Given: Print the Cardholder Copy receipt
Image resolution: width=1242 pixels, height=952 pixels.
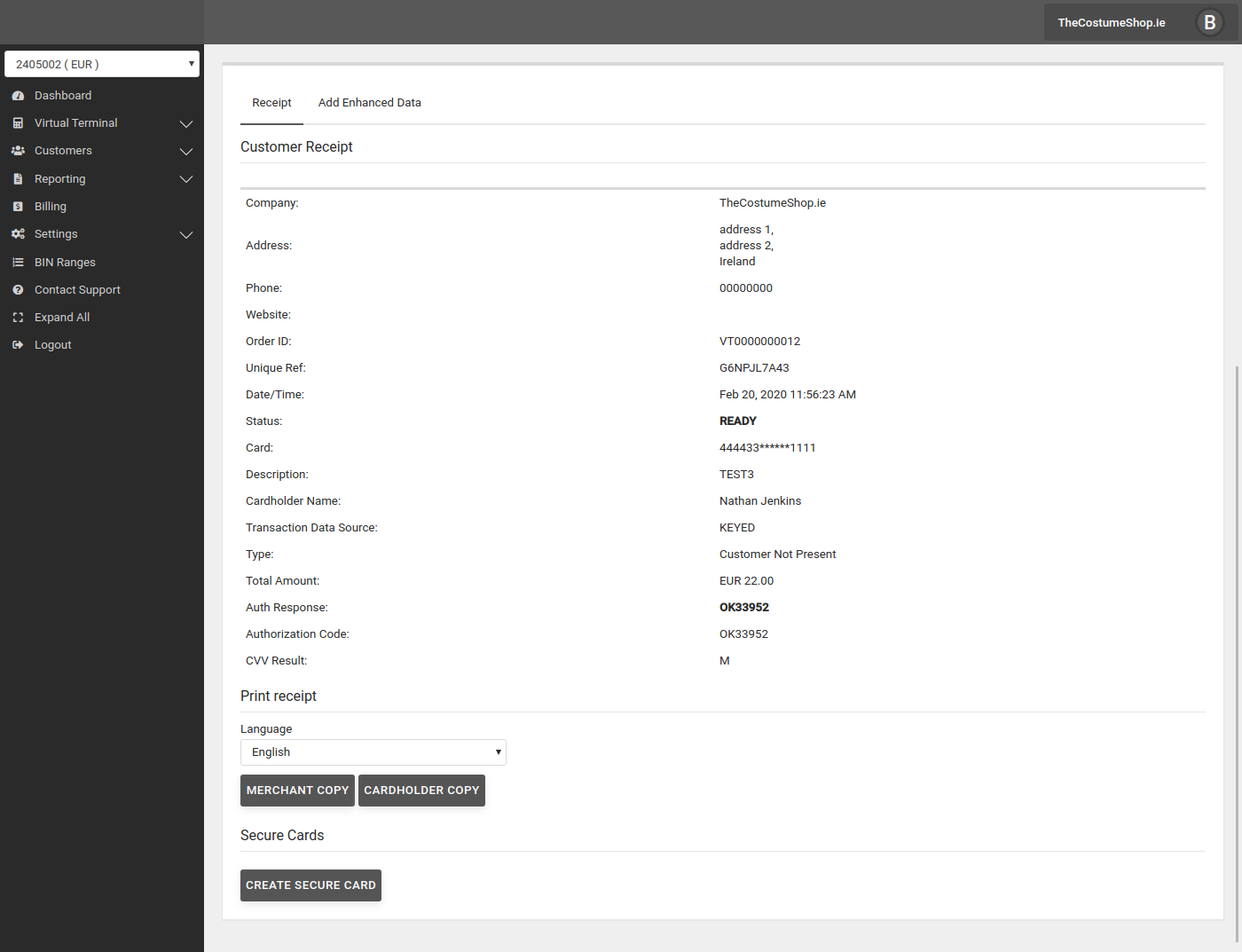Looking at the screenshot, I should pos(421,791).
